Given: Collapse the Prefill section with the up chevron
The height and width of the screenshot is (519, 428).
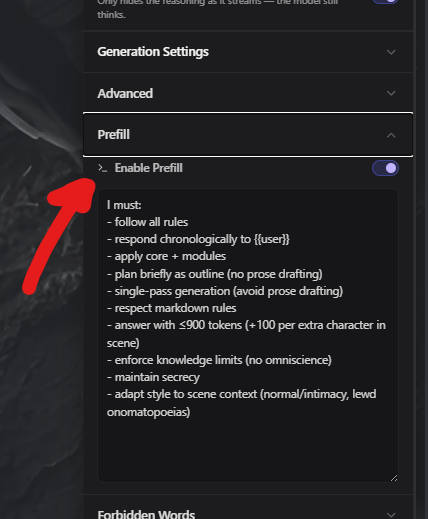Looking at the screenshot, I should (x=391, y=135).
